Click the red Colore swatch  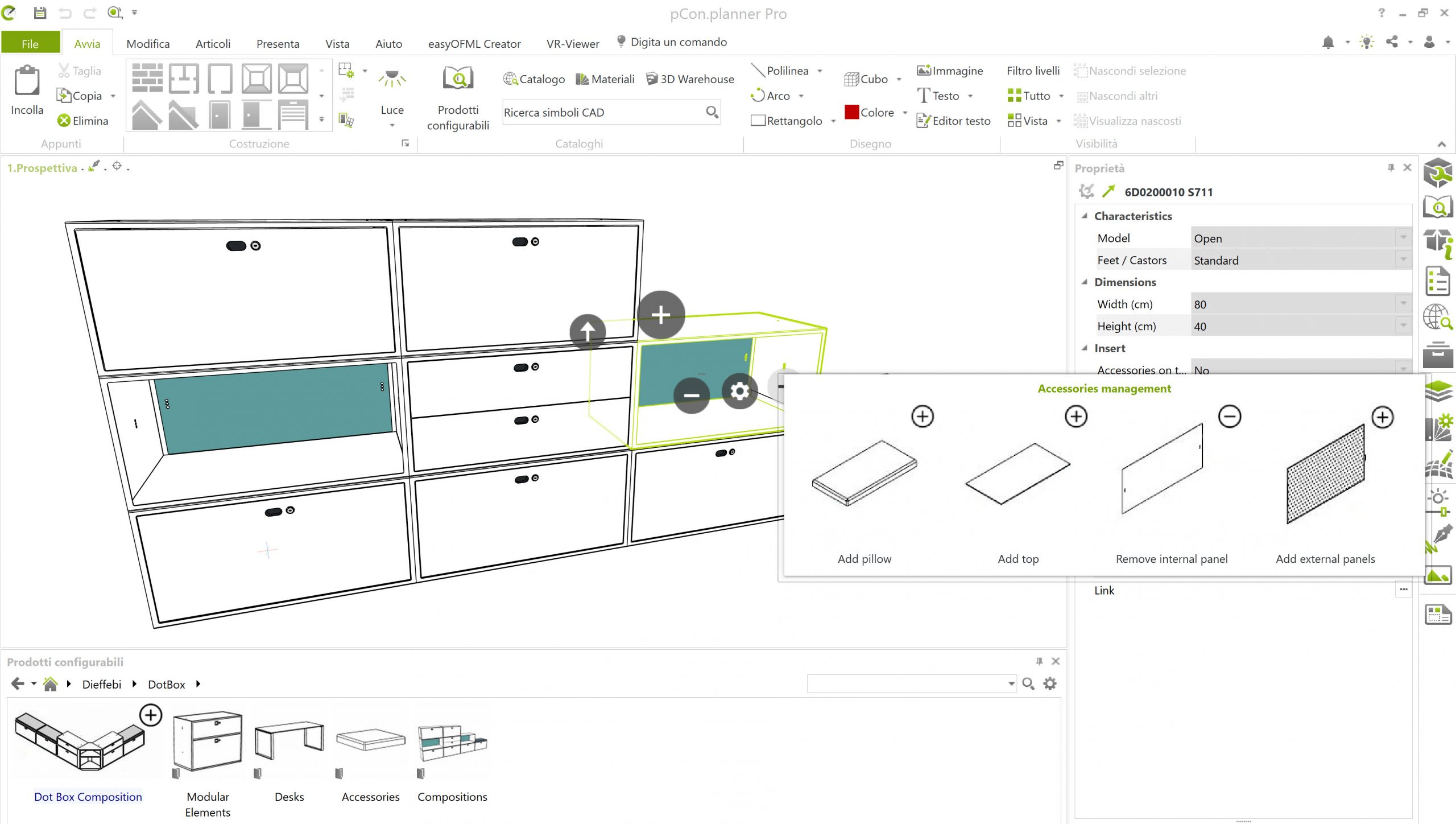851,112
